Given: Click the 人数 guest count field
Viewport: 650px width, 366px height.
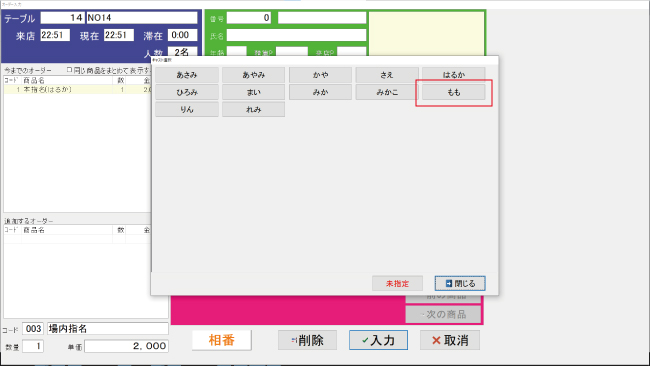Looking at the screenshot, I should tap(182, 52).
